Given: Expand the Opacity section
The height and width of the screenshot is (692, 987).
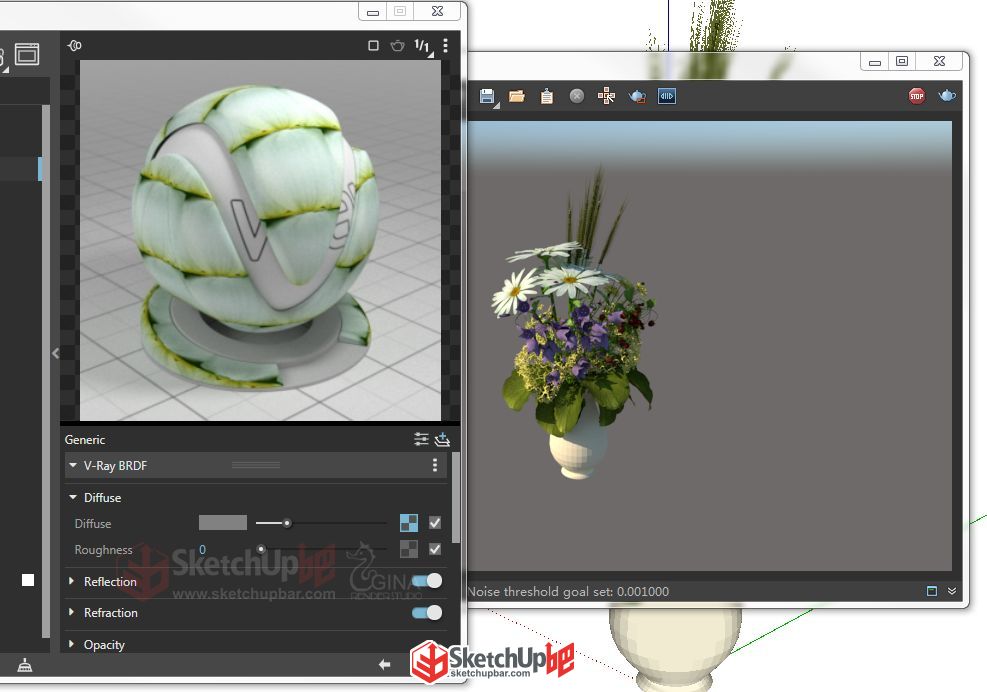Looking at the screenshot, I should [71, 644].
